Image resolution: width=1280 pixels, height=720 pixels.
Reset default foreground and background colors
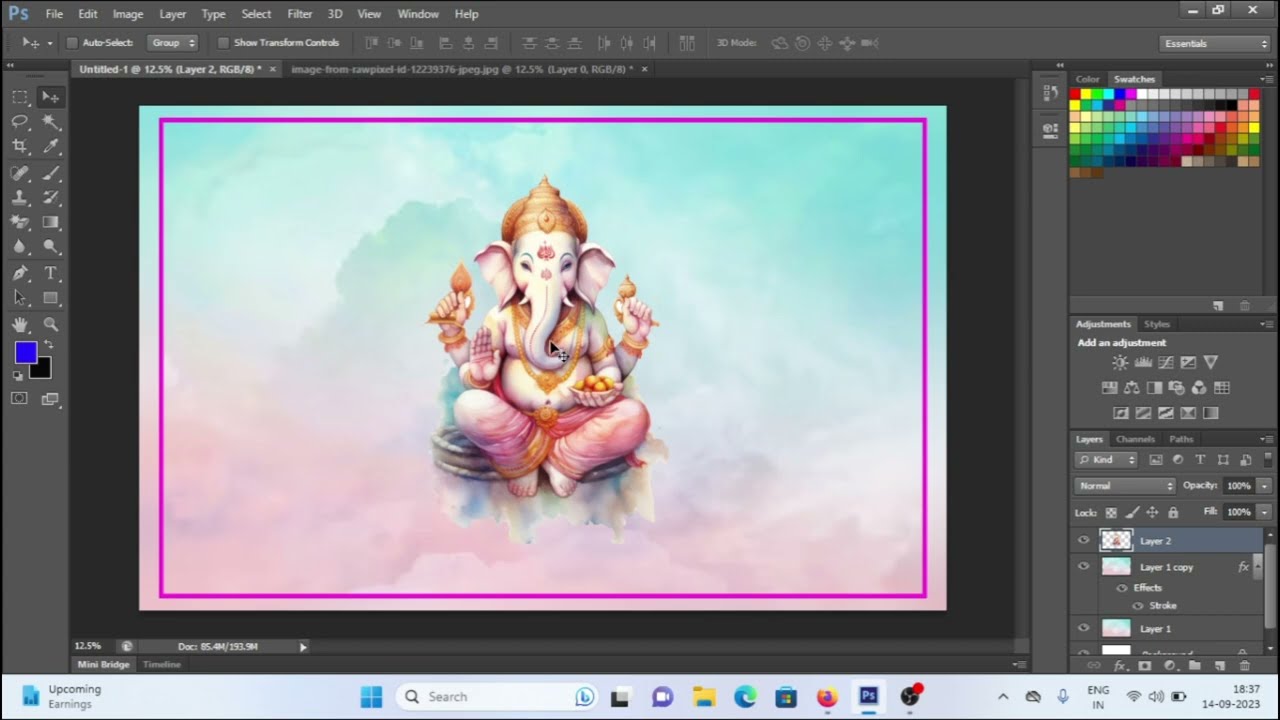(x=18, y=376)
